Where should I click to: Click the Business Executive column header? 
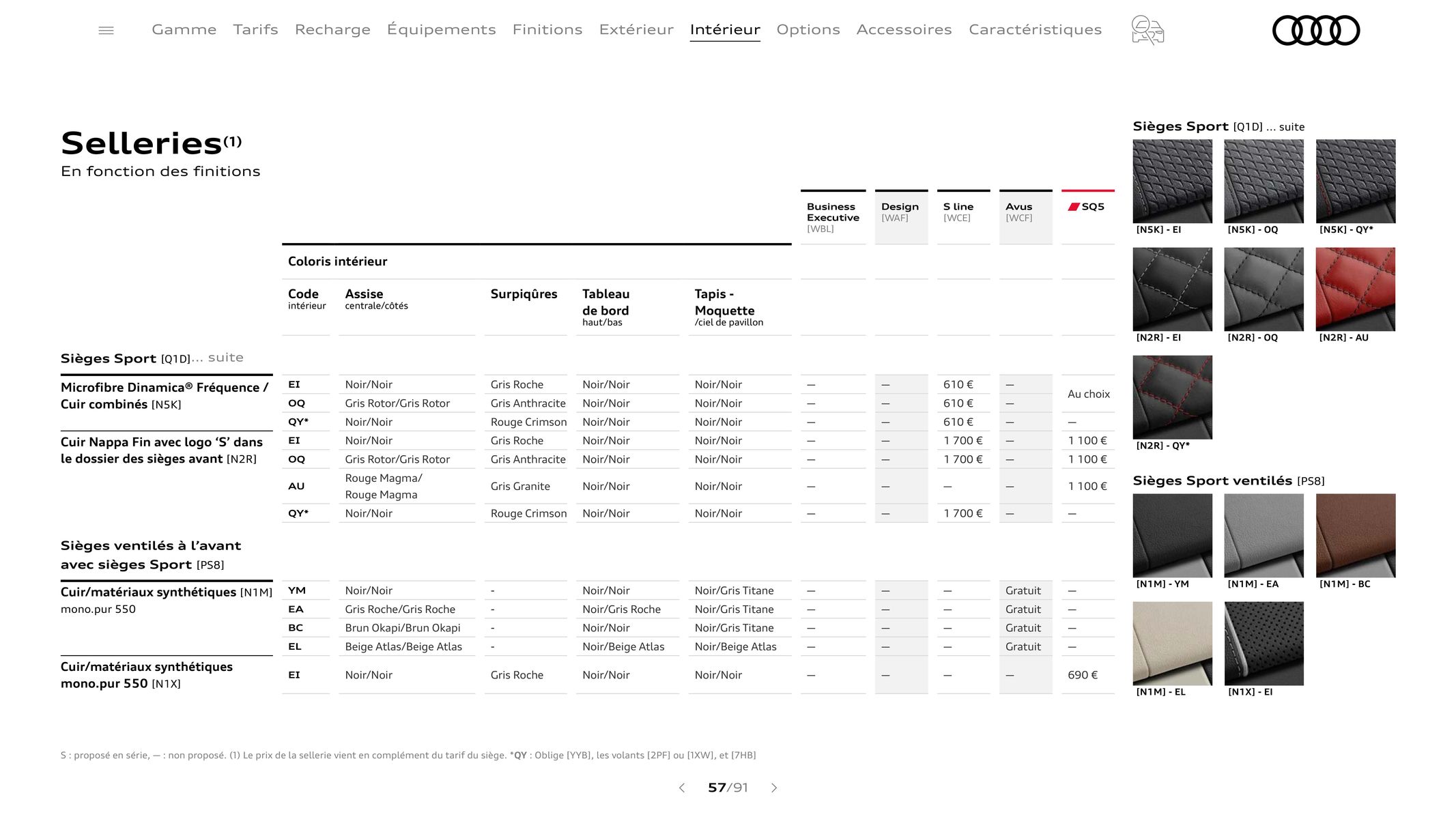point(833,217)
